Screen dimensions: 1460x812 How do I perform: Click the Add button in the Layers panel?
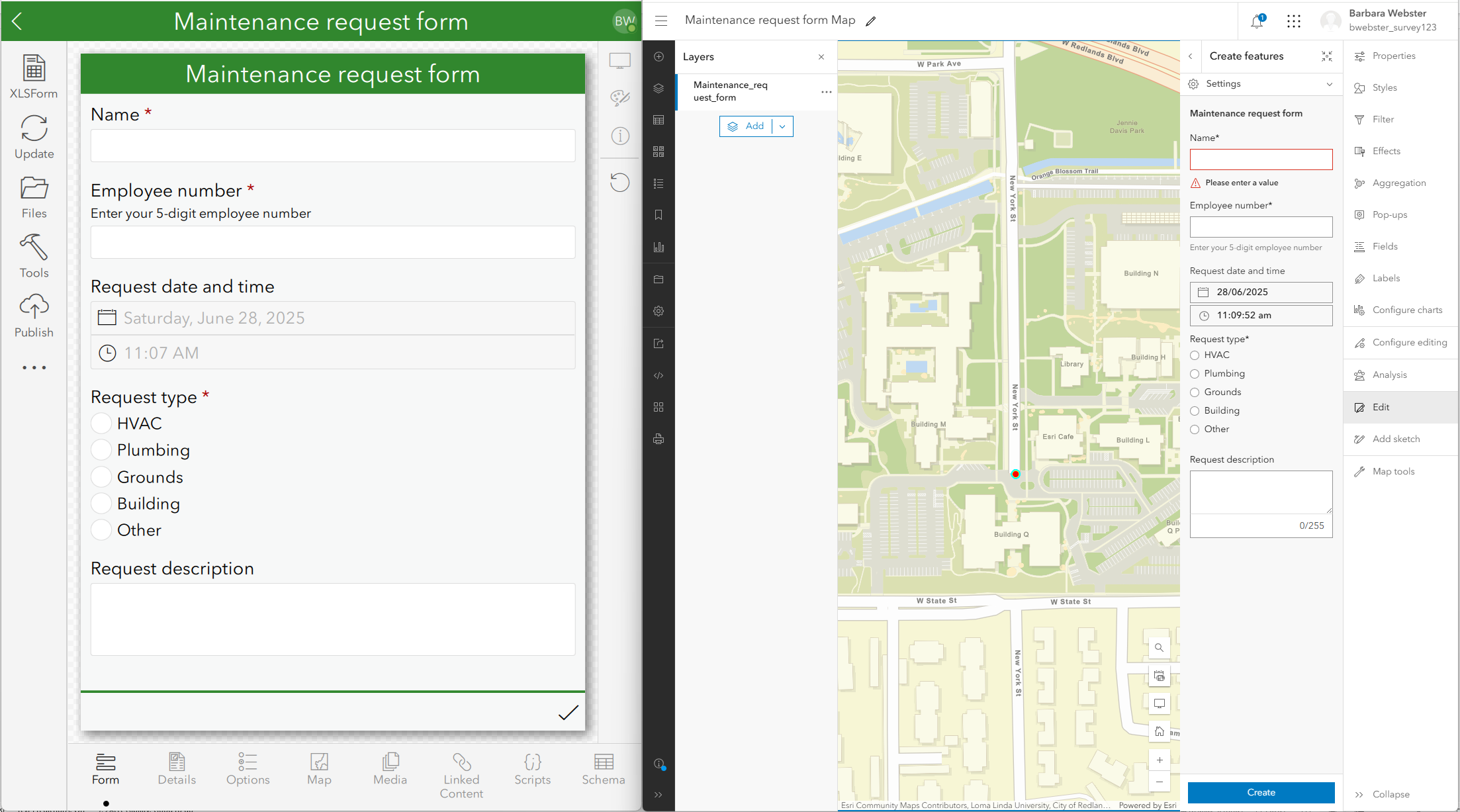coord(747,126)
